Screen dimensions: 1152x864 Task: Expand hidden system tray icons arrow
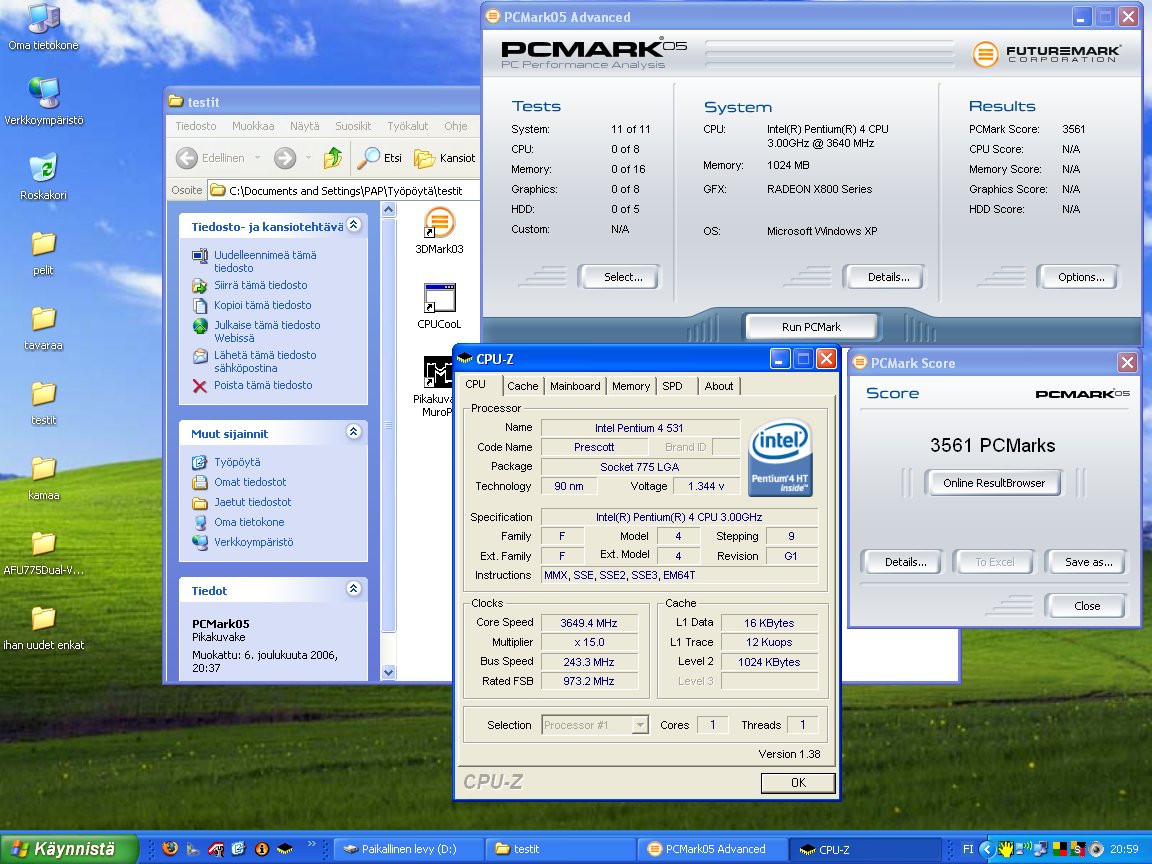[x=987, y=849]
